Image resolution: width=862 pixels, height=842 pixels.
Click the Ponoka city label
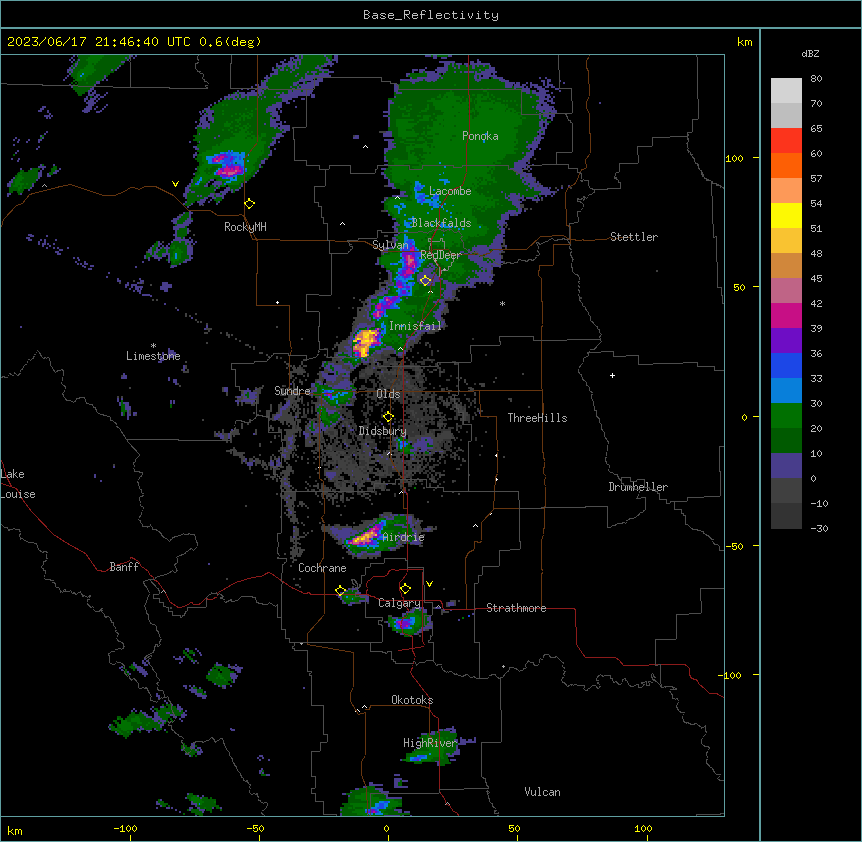480,136
